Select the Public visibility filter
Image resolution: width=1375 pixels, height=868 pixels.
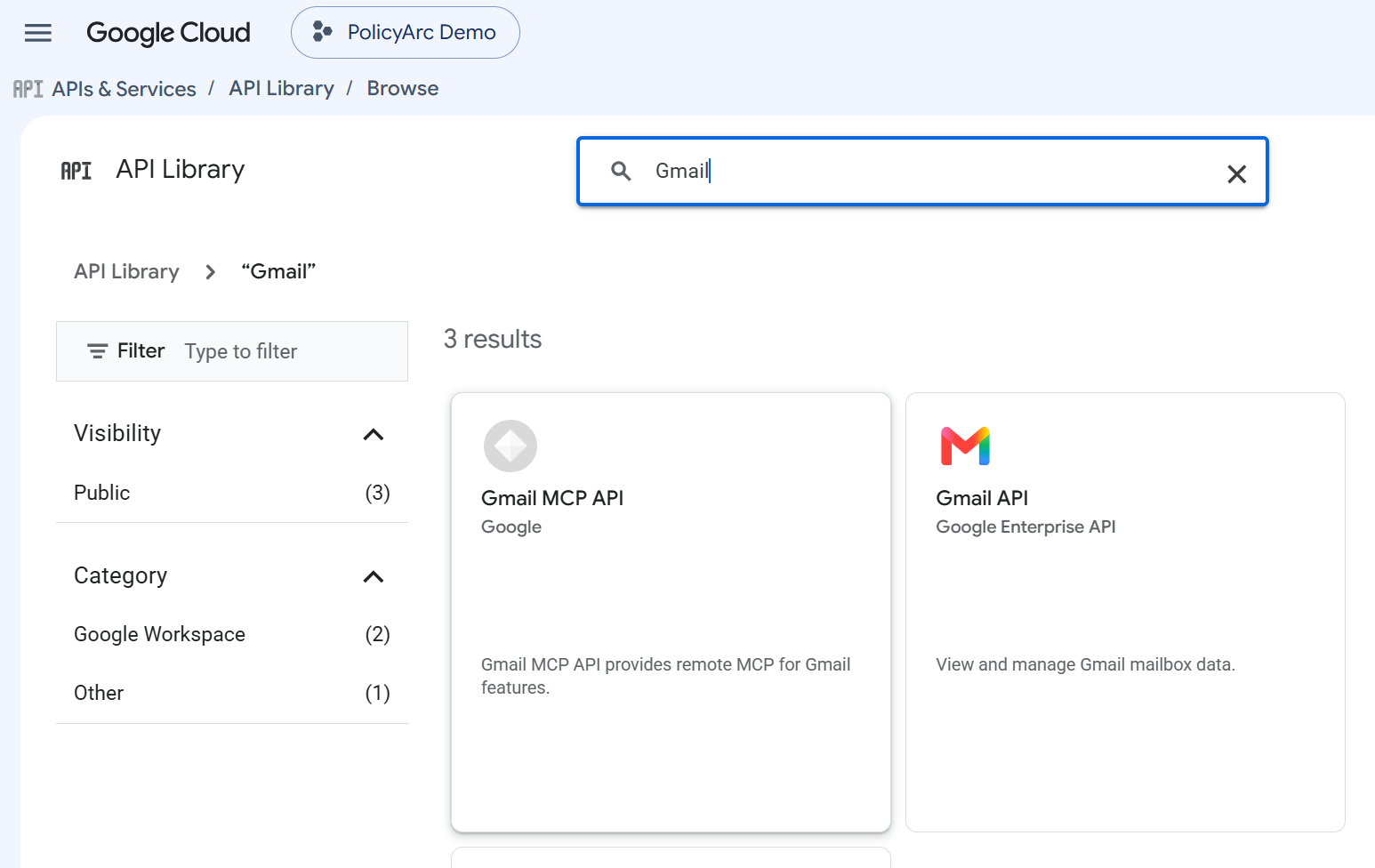point(232,493)
